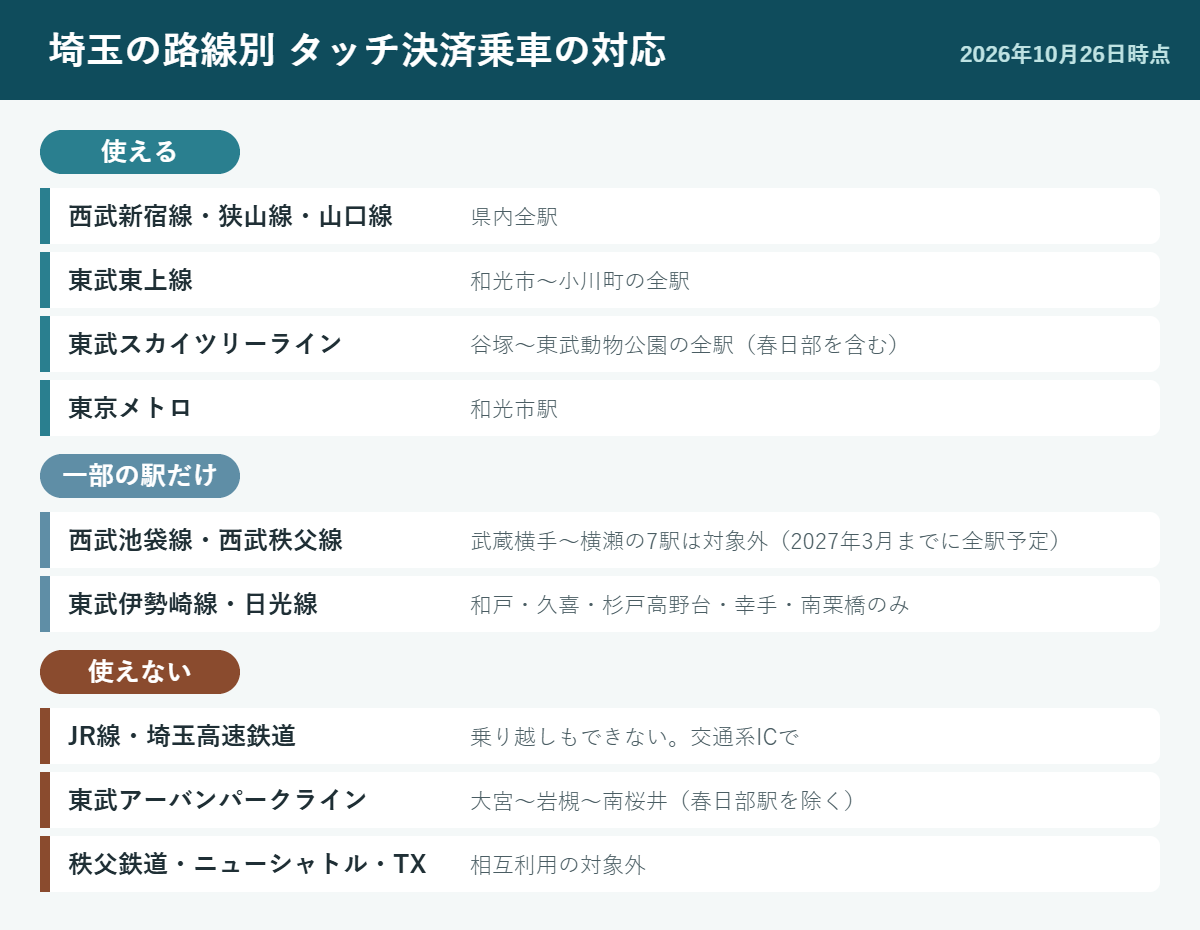Select the date "2026年10月26日時点" in header
Screen dimensions: 1200x930
click(1064, 54)
